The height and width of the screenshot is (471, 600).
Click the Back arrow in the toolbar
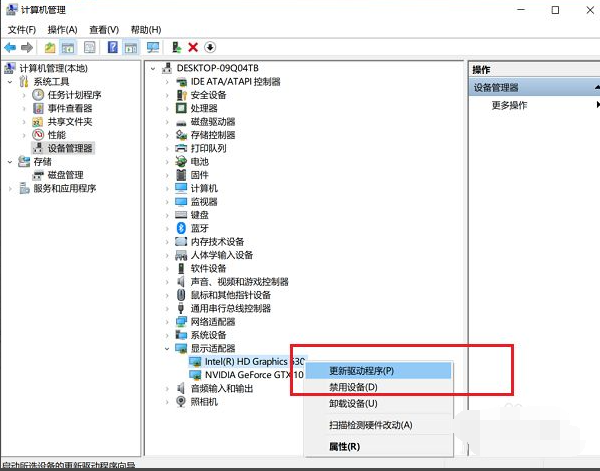(10, 47)
